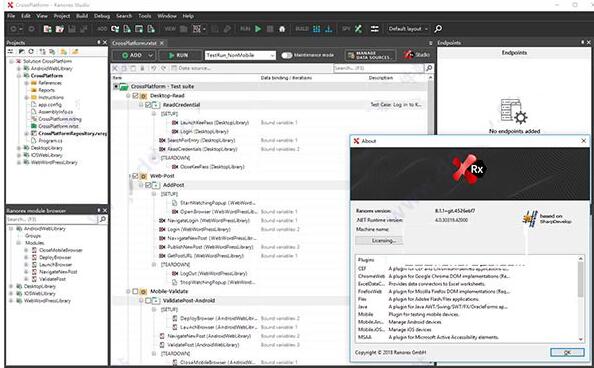594x368 pixels.
Task: Click the undo icon in test suite toolbar
Action: pyautogui.click(x=153, y=68)
